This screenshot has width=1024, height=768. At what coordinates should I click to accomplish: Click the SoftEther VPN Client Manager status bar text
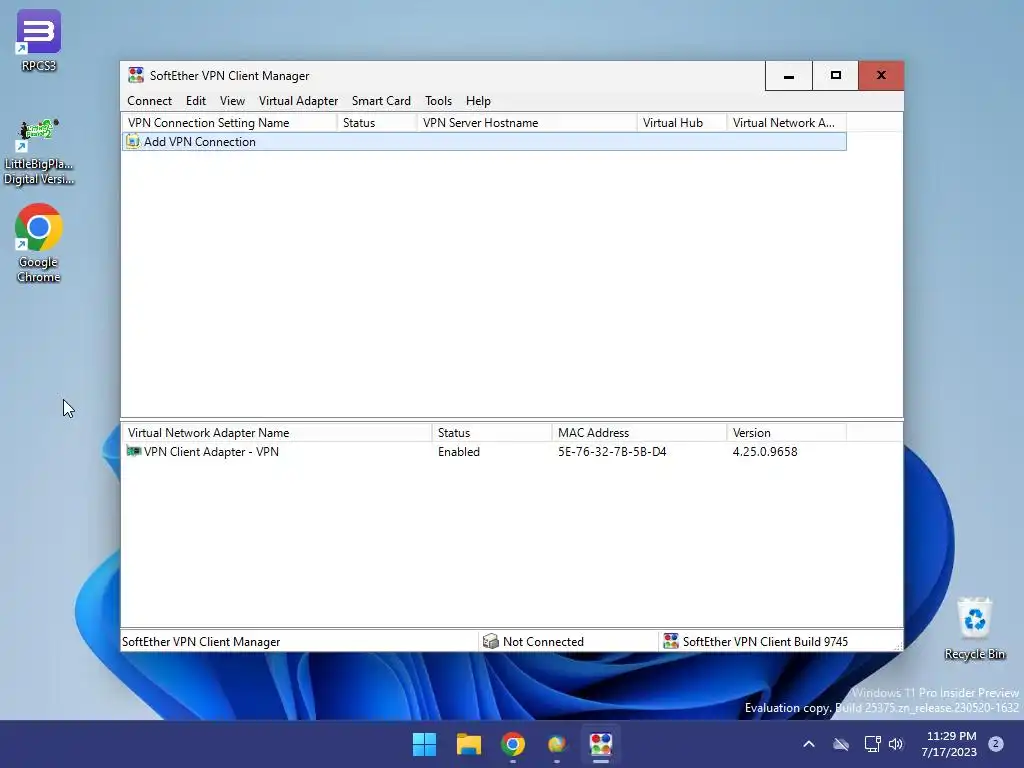(x=201, y=642)
